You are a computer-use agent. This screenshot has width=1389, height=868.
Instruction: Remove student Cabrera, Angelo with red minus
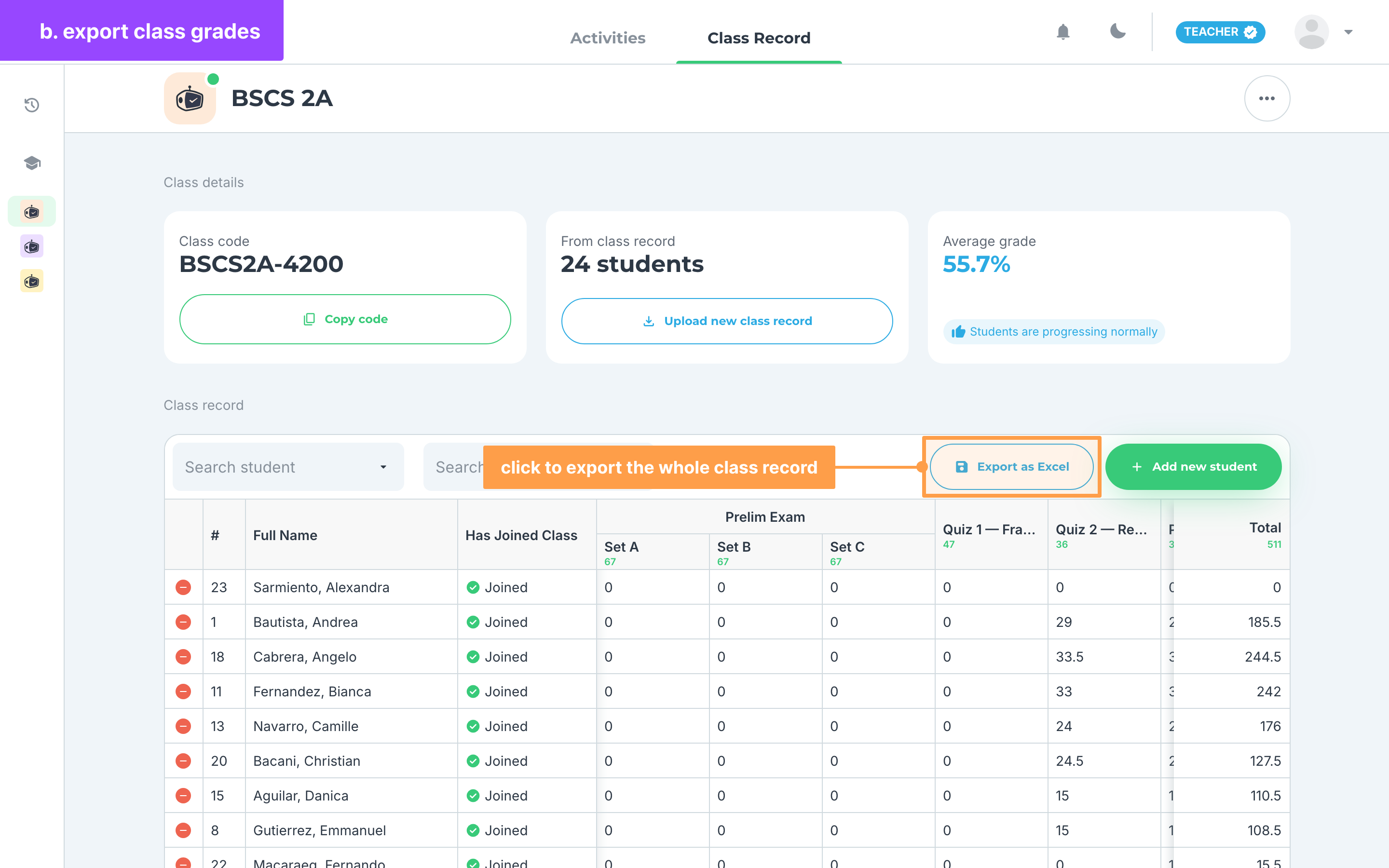[183, 657]
